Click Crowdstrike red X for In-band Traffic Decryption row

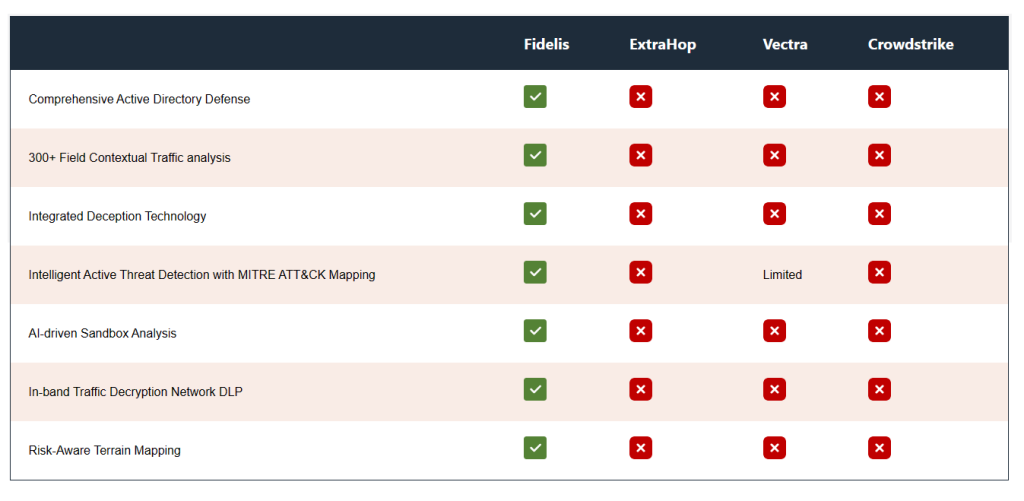(x=879, y=390)
